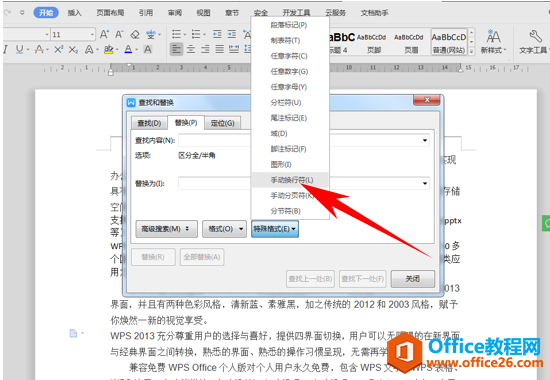Decrease font size with the A- icon
The image size is (550, 380).
[x=119, y=34]
